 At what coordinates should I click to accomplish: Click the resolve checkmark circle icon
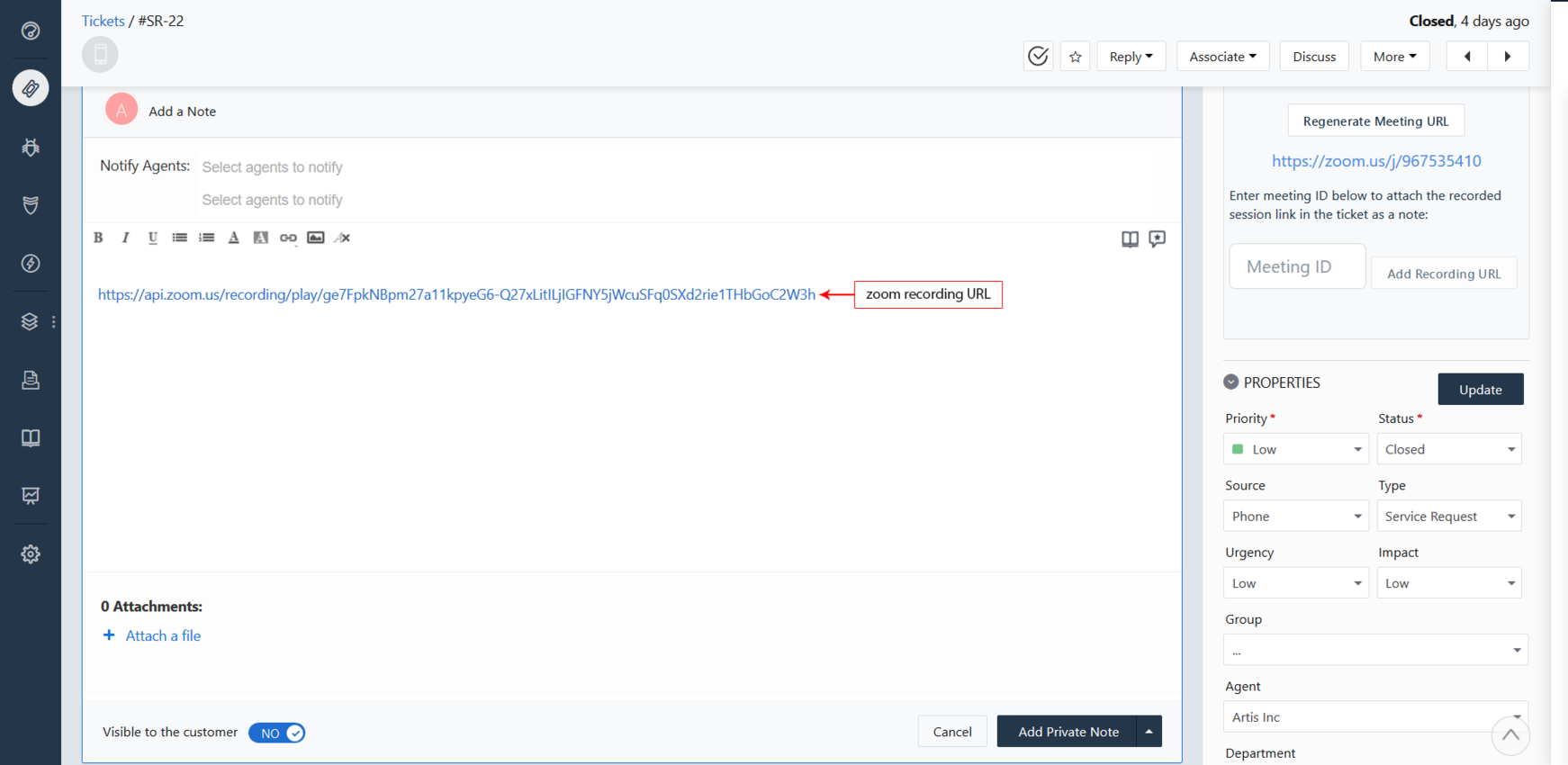1038,56
